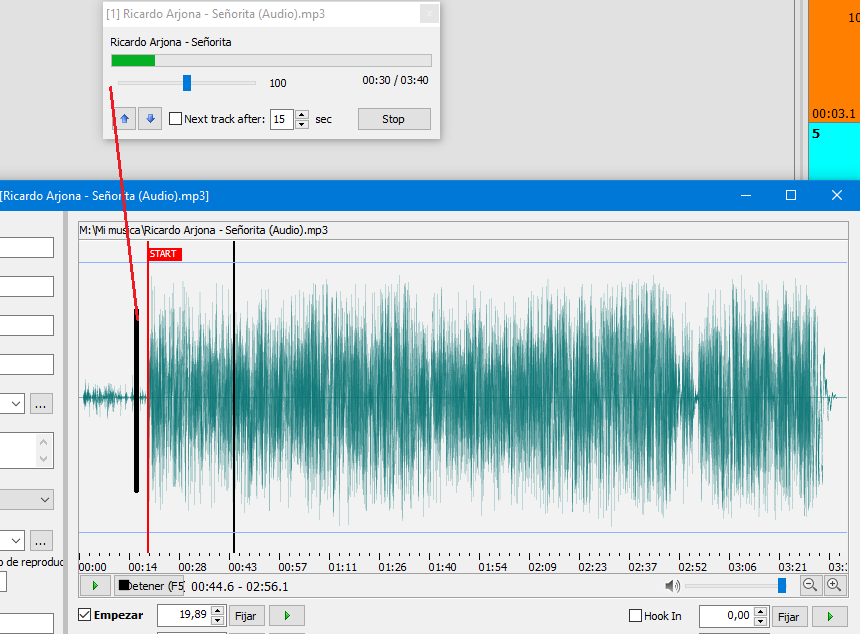The width and height of the screenshot is (860, 634).
Task: Open the dropdown just above the 'de reproduc' label
Action: pyautogui.click(x=16, y=541)
